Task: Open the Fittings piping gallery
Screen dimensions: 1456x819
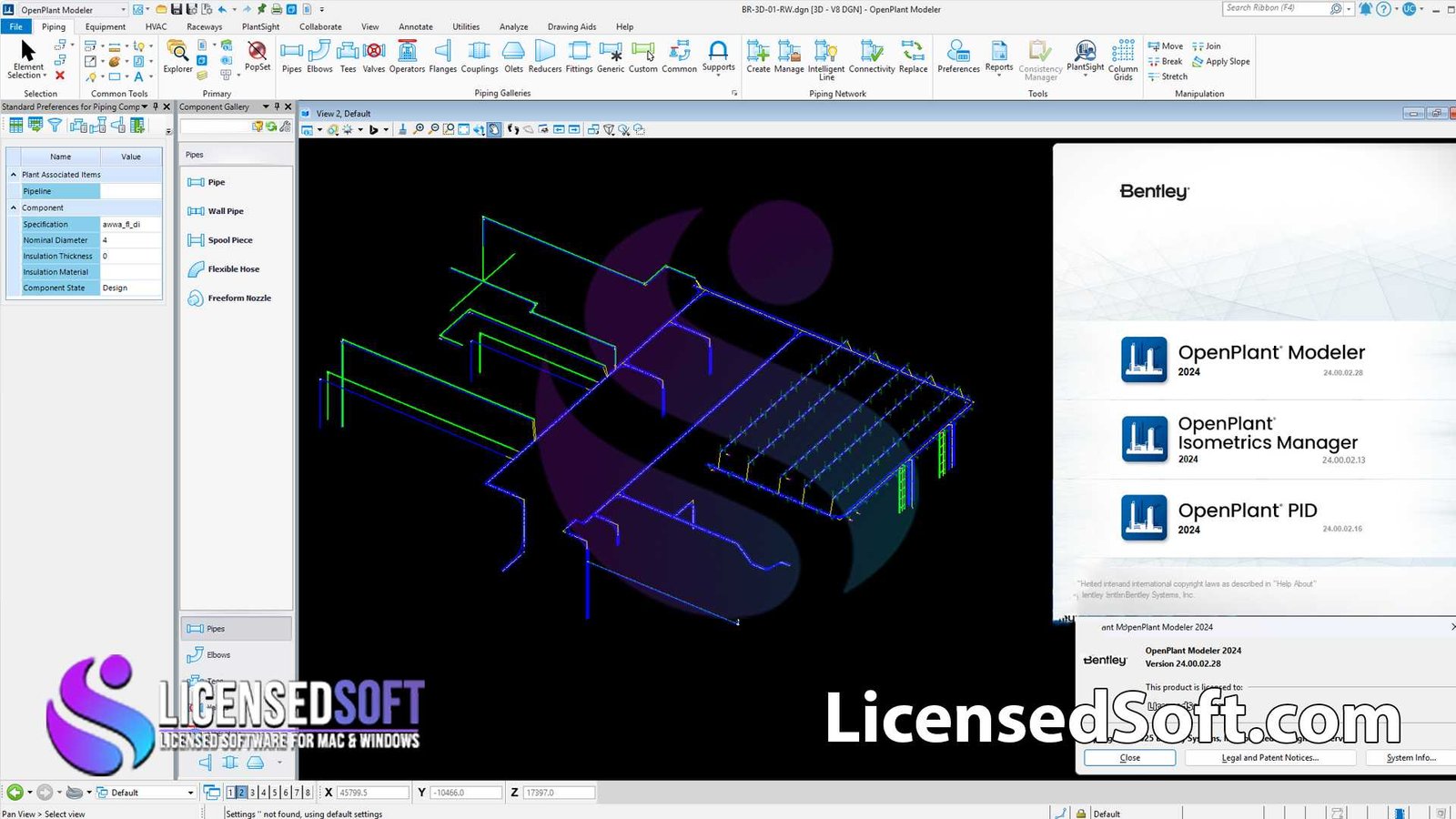Action: point(580,56)
